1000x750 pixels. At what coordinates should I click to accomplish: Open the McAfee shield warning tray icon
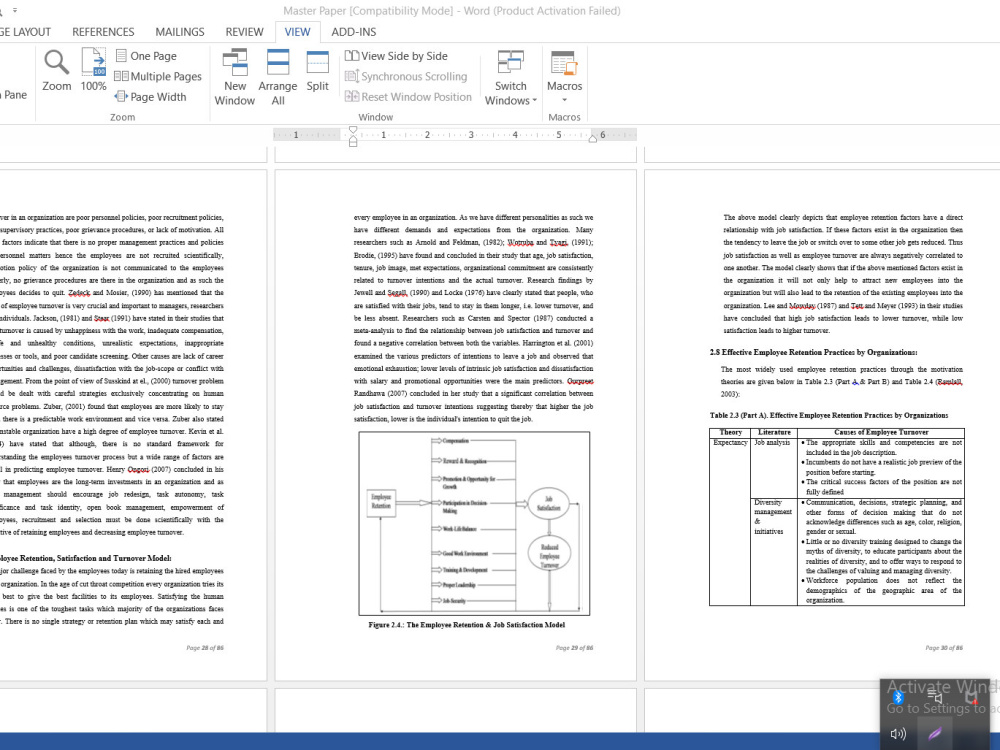point(971,697)
